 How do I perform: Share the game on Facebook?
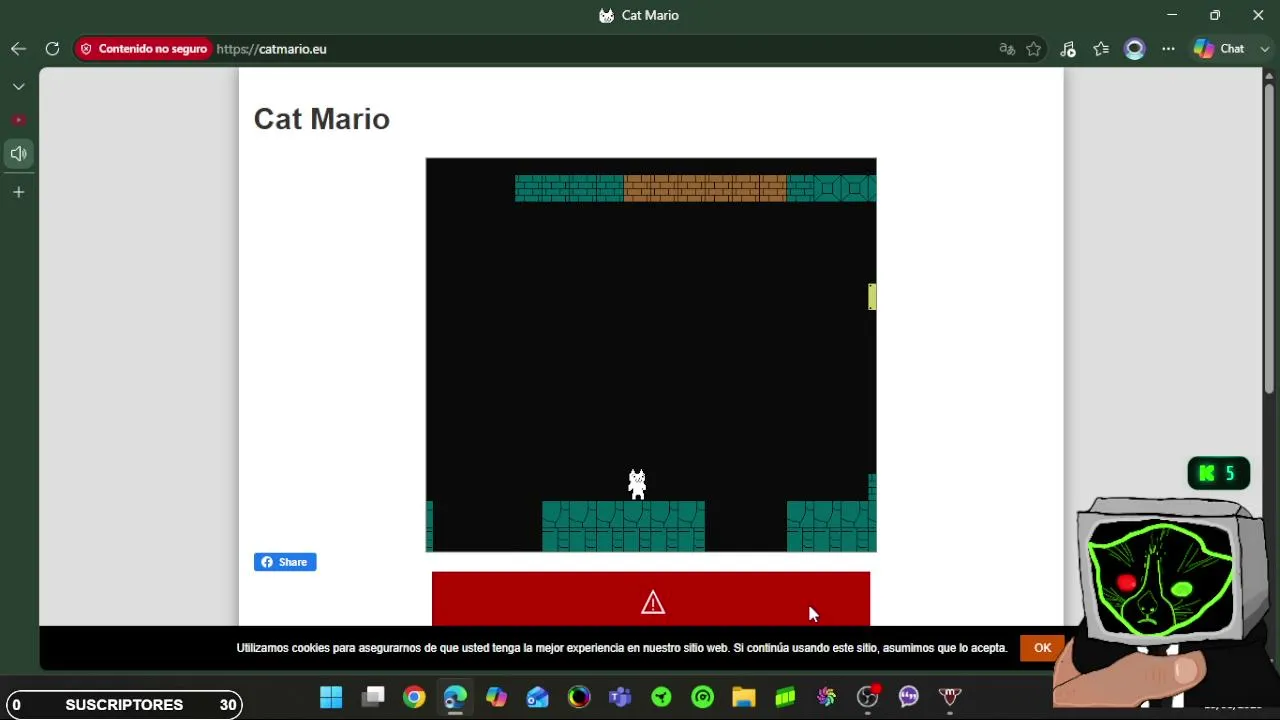285,562
